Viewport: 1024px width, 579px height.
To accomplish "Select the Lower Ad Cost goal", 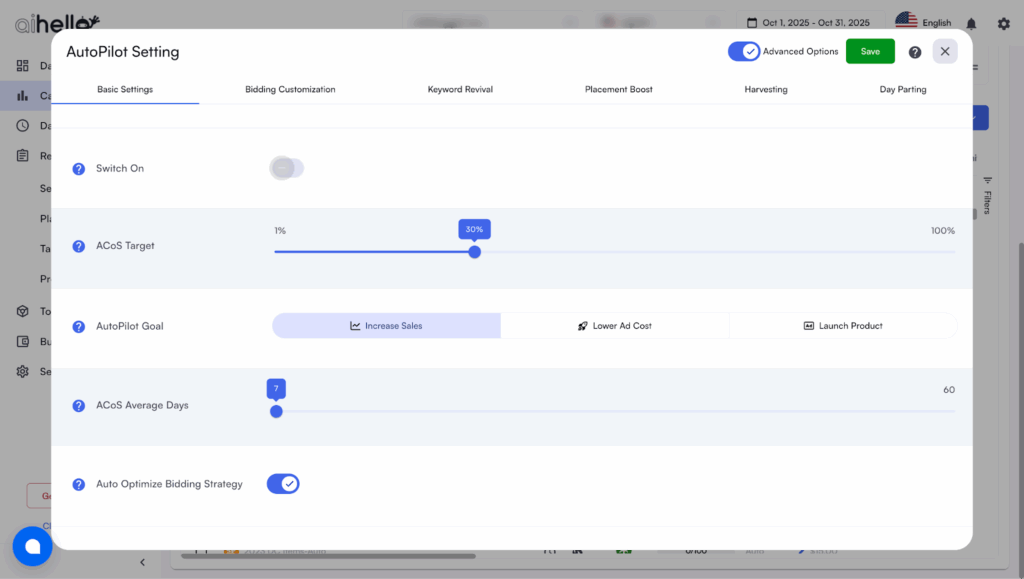I will [614, 326].
